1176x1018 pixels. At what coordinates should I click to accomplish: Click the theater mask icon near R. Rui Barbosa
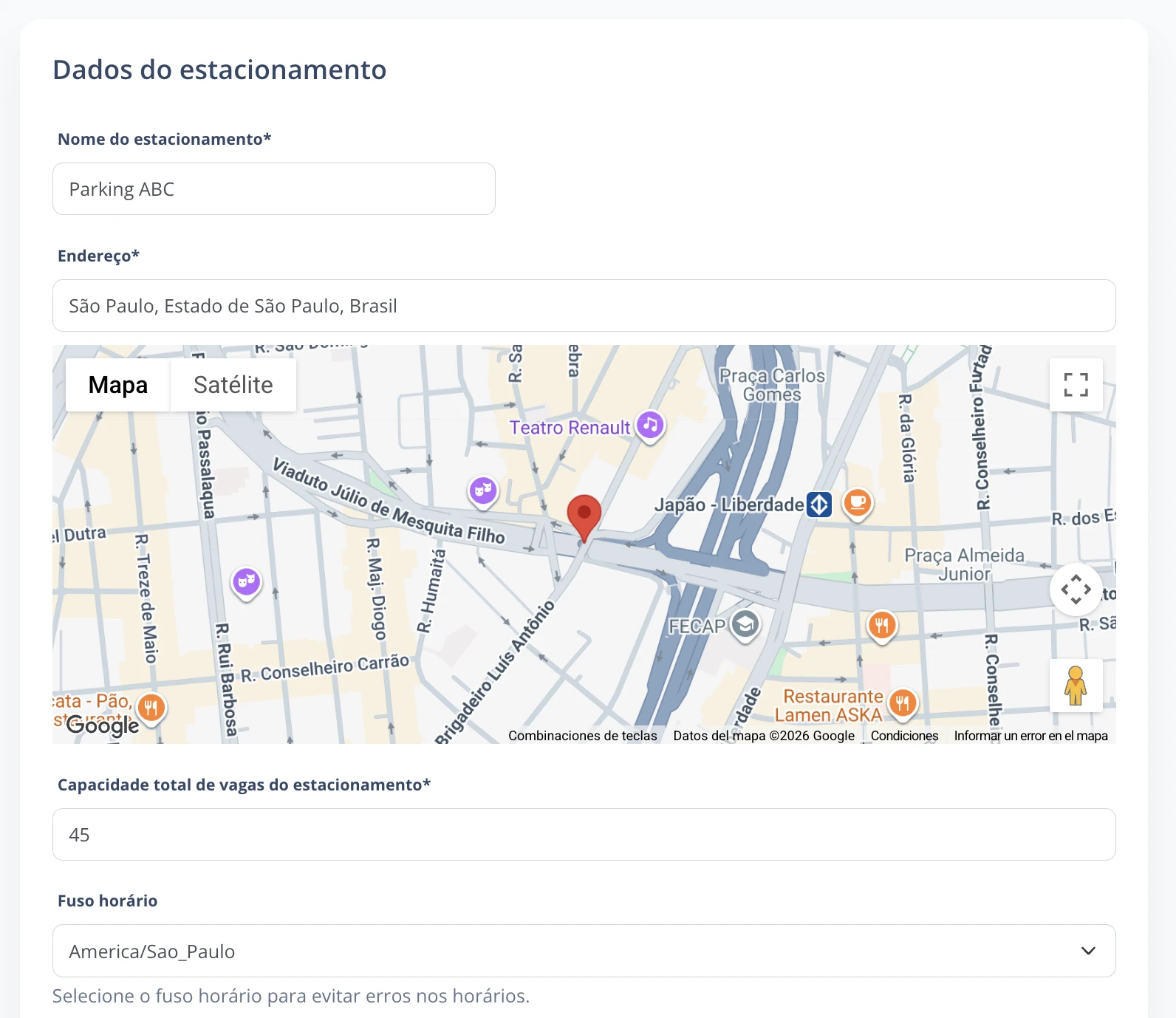(x=246, y=584)
